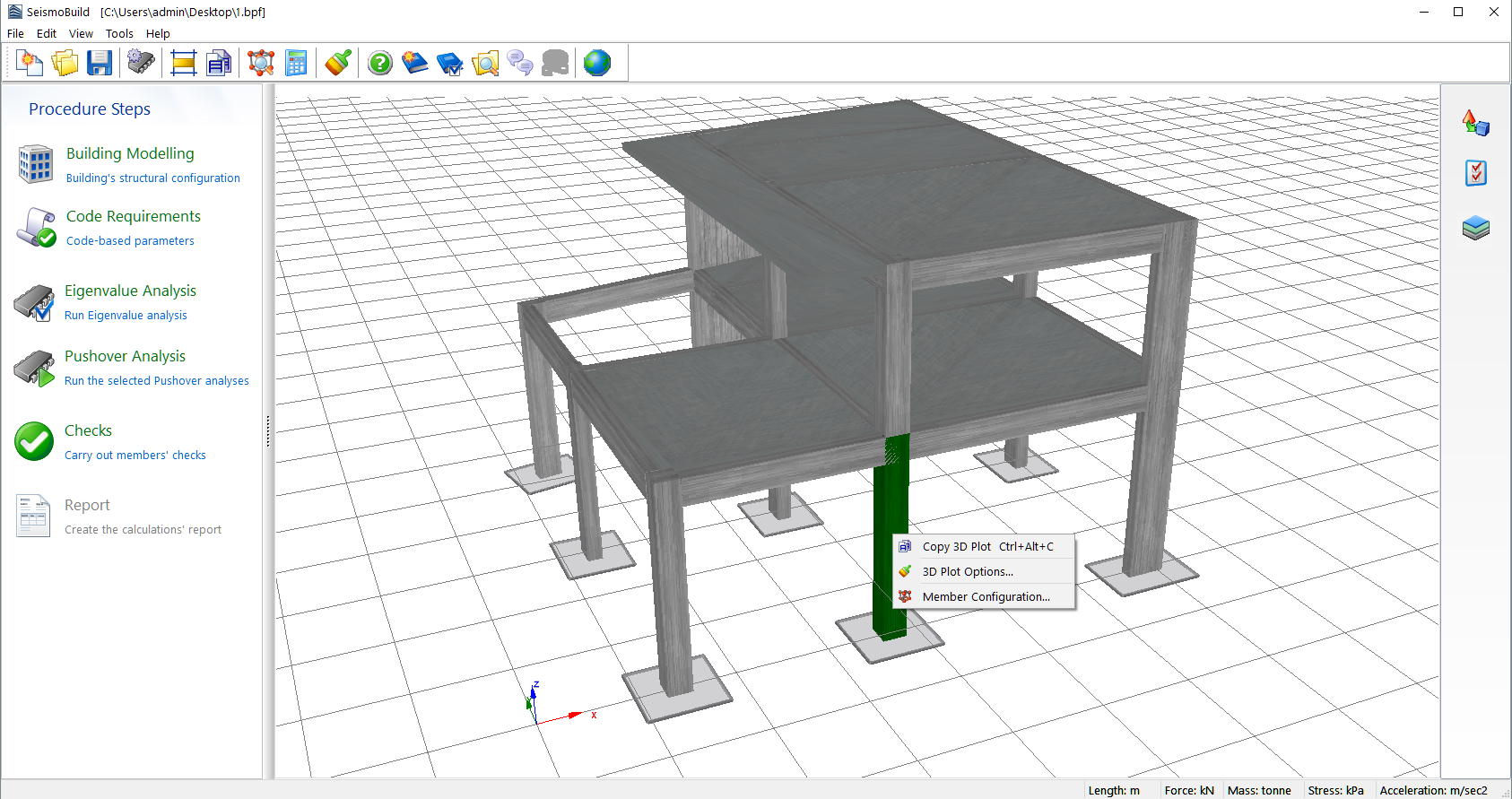Go to the Building Modelling step
The height and width of the screenshot is (799, 1512).
coord(130,154)
